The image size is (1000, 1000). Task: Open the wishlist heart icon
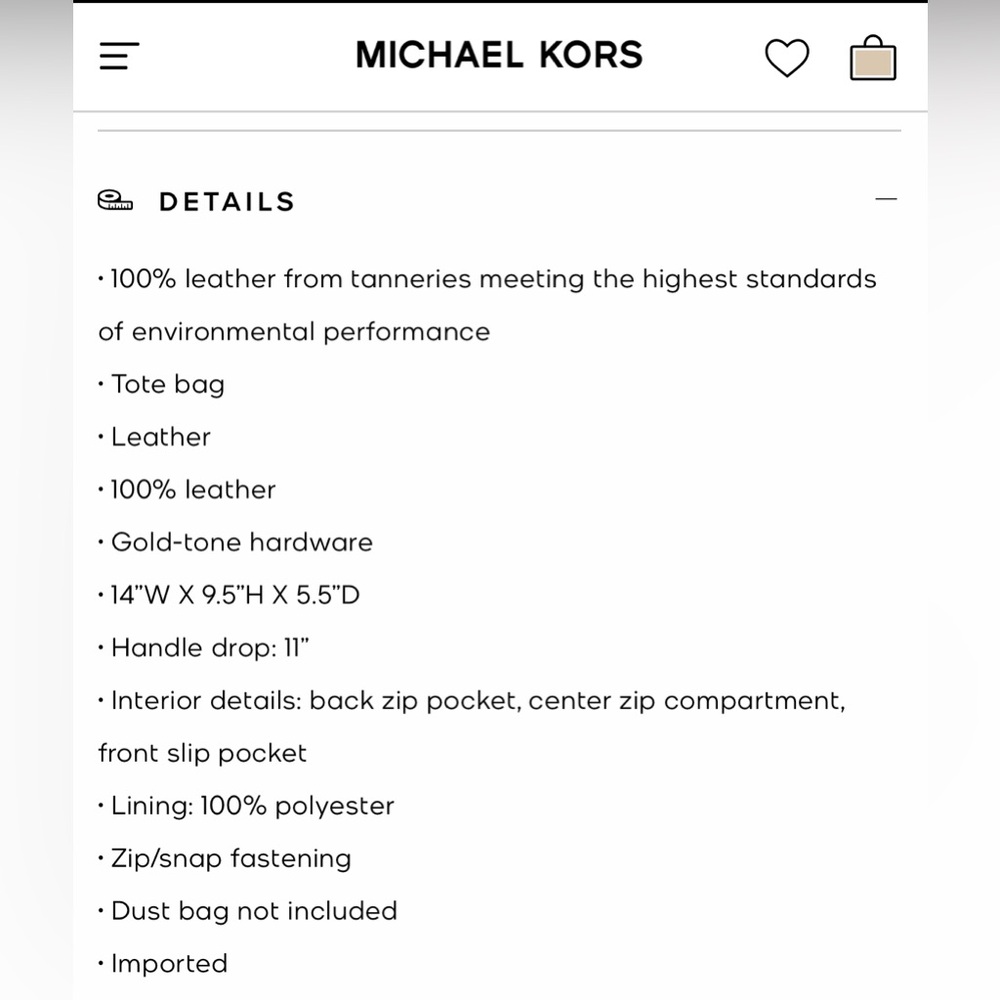pos(786,57)
